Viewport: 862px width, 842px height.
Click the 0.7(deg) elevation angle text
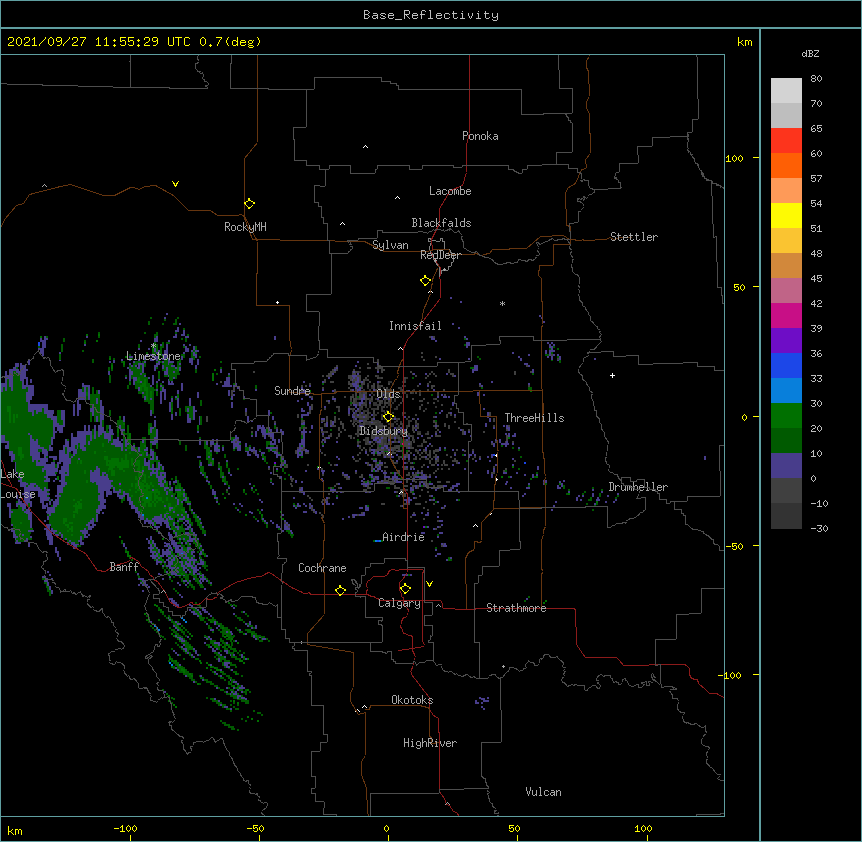tap(230, 42)
